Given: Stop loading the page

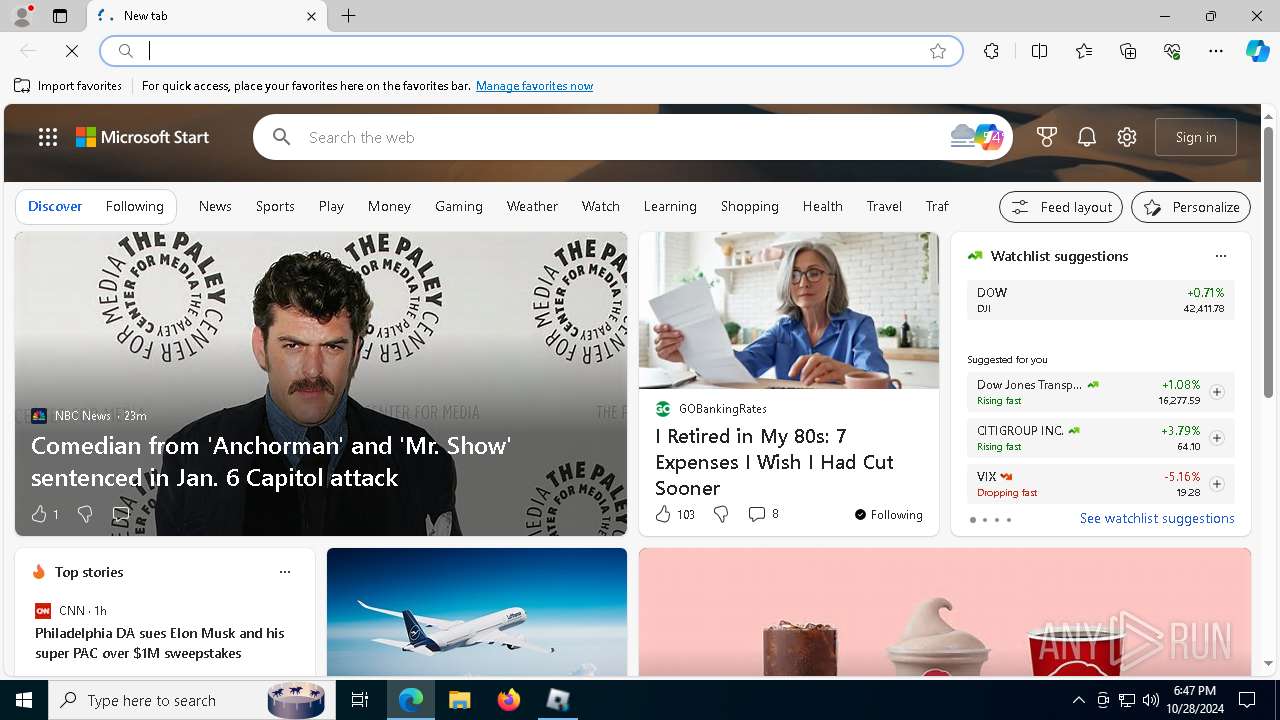Looking at the screenshot, I should pos(72,51).
